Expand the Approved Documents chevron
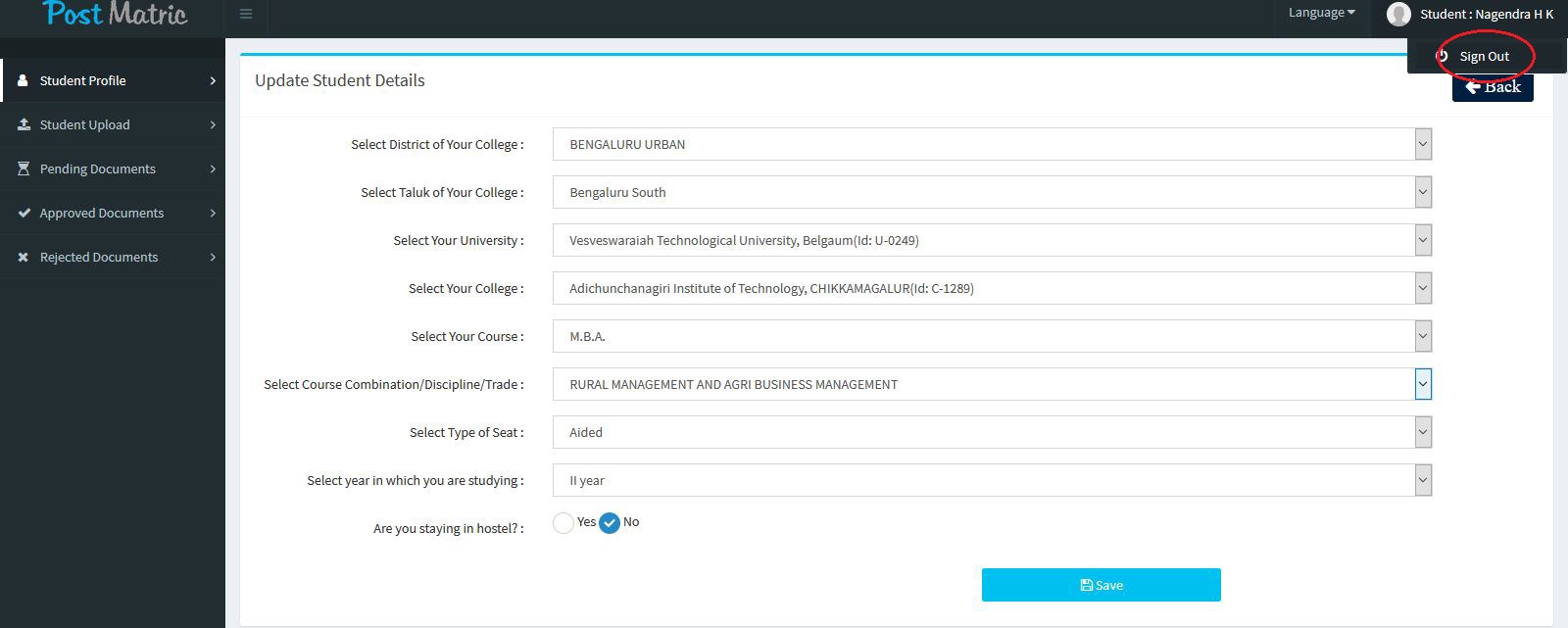The width and height of the screenshot is (1568, 628). [213, 213]
